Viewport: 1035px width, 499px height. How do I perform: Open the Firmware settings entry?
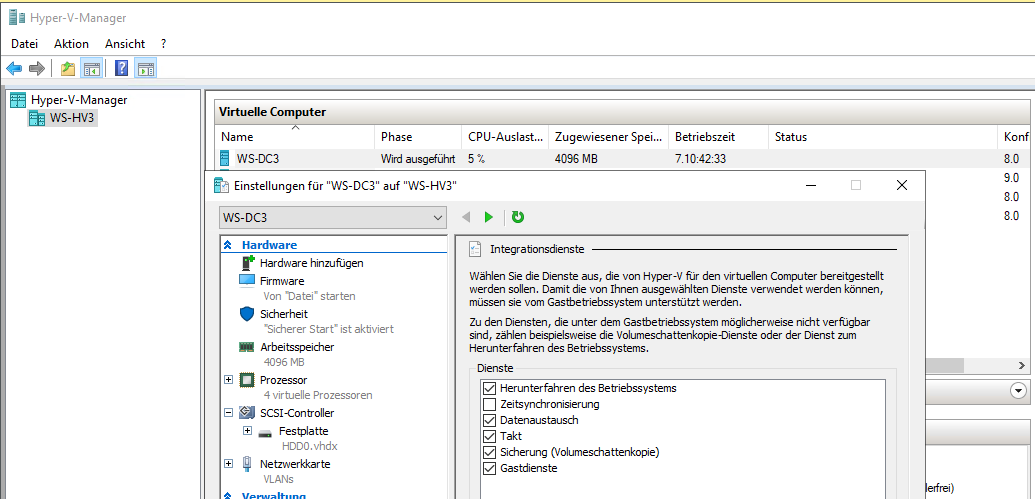click(282, 281)
